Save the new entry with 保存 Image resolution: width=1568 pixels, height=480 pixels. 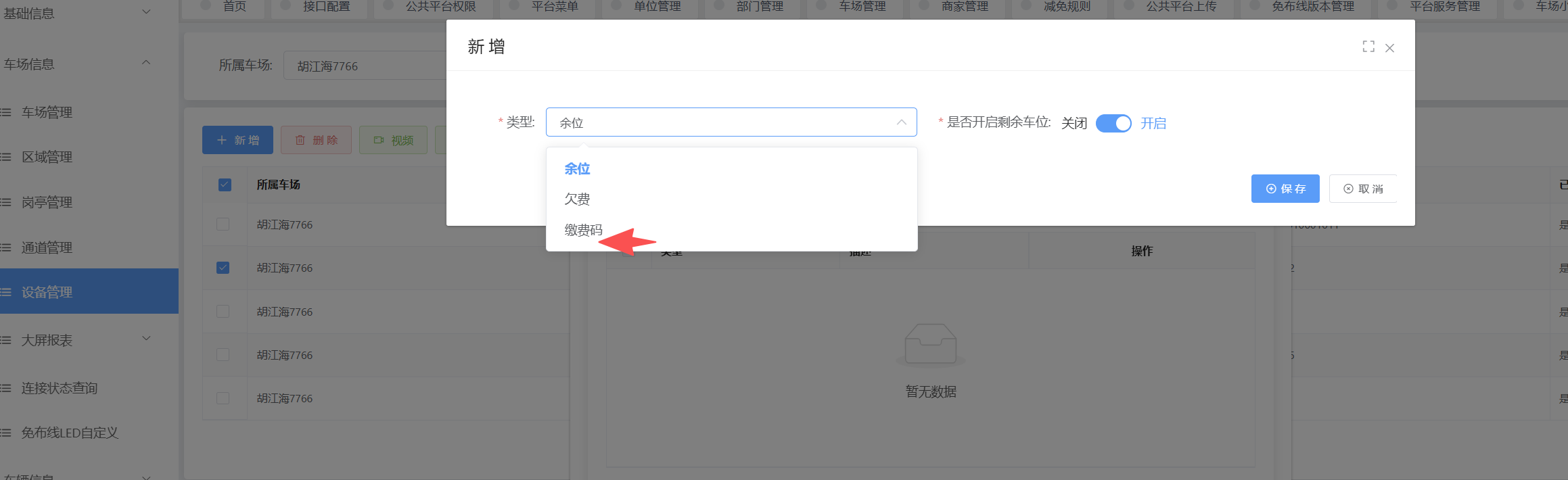[1285, 189]
